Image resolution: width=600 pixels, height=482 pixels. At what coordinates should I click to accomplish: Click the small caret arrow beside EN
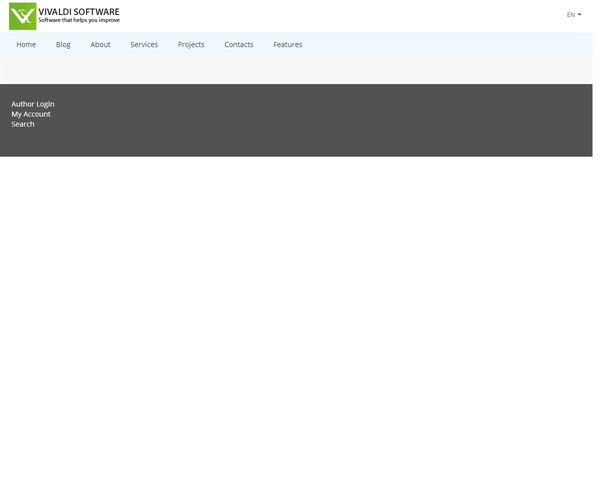pos(579,15)
